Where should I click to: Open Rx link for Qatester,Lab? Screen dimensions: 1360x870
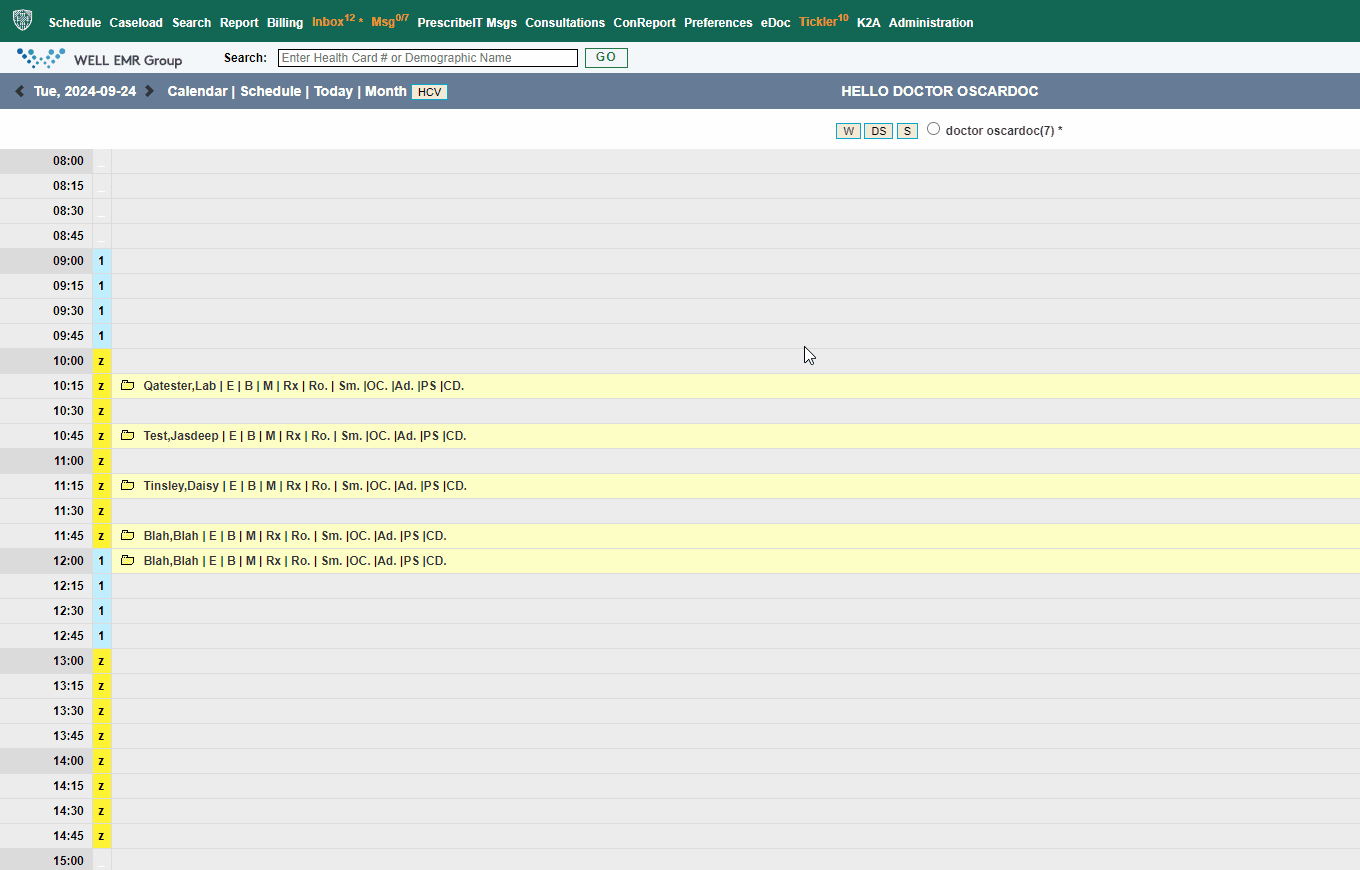(x=291, y=386)
